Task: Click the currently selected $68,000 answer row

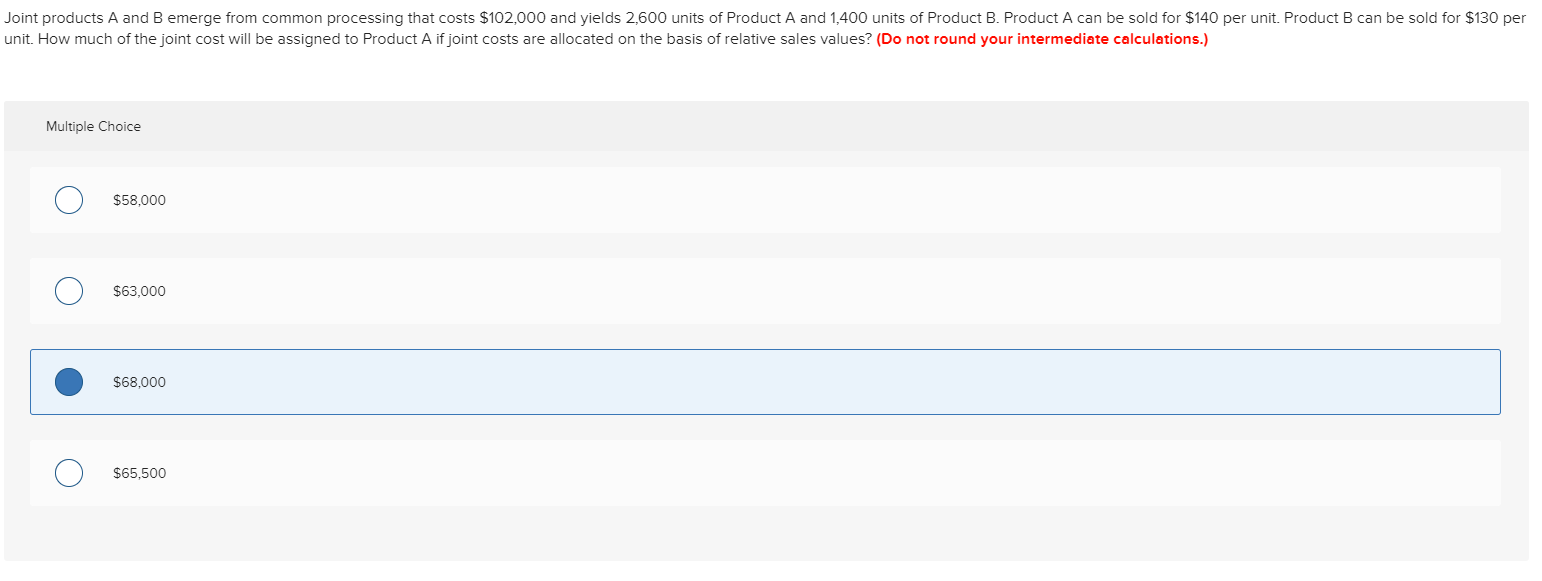Action: pos(700,381)
